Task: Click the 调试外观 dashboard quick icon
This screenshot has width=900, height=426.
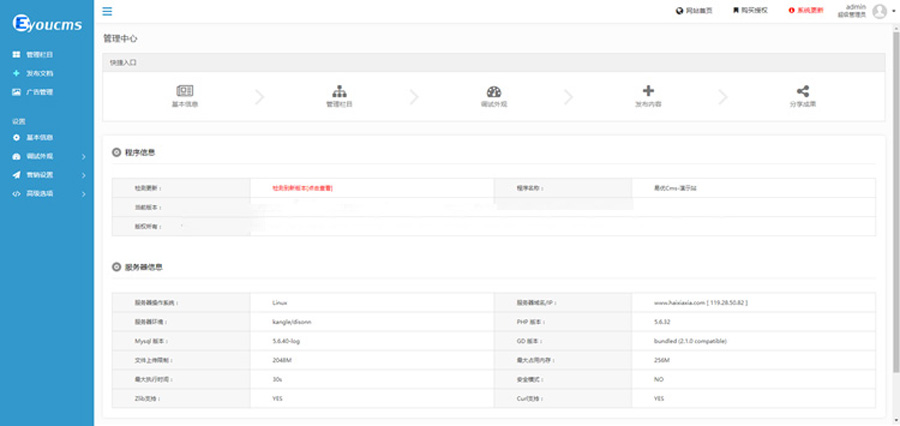Action: [494, 91]
